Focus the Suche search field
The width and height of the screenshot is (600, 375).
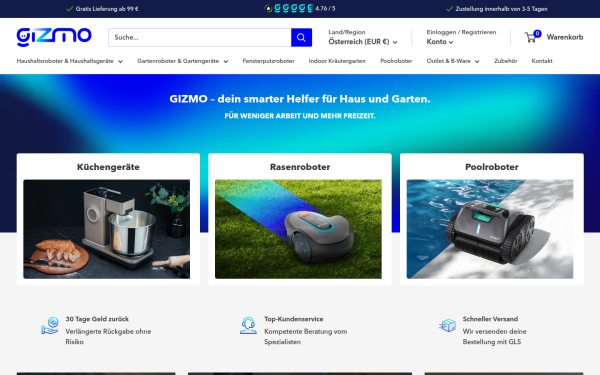(x=200, y=38)
